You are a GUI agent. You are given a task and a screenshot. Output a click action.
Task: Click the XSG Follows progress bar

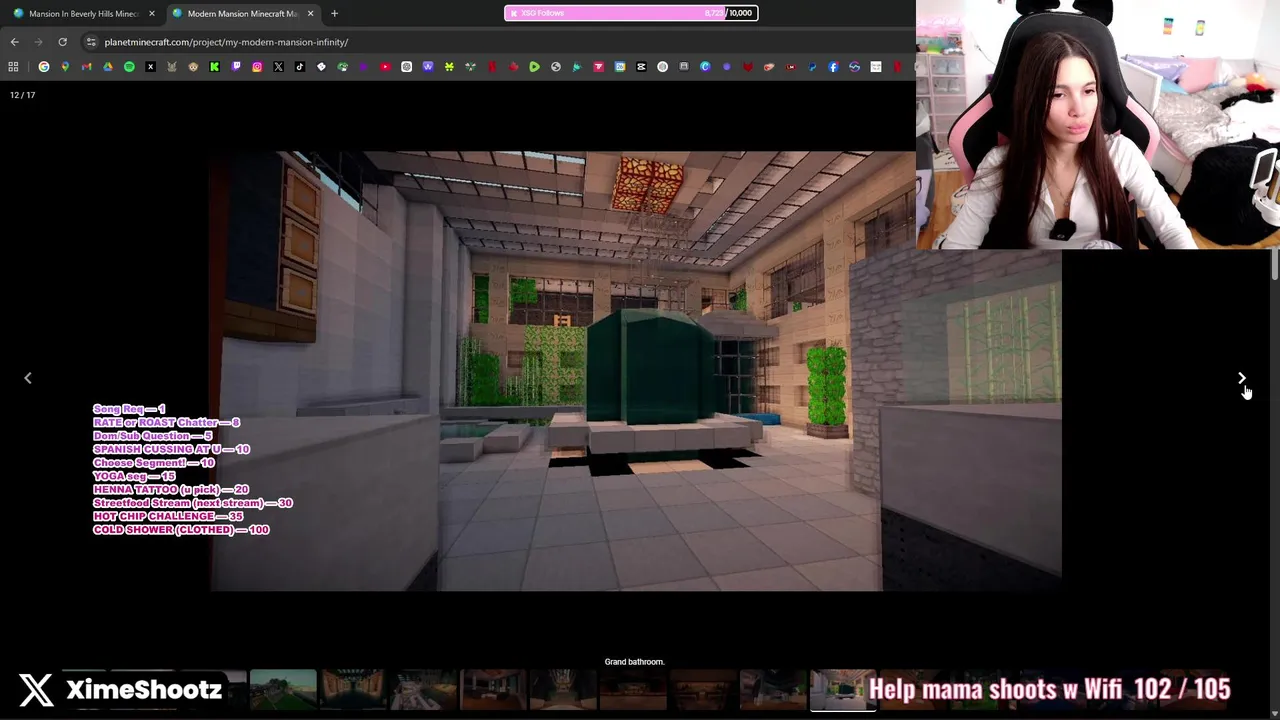[631, 13]
